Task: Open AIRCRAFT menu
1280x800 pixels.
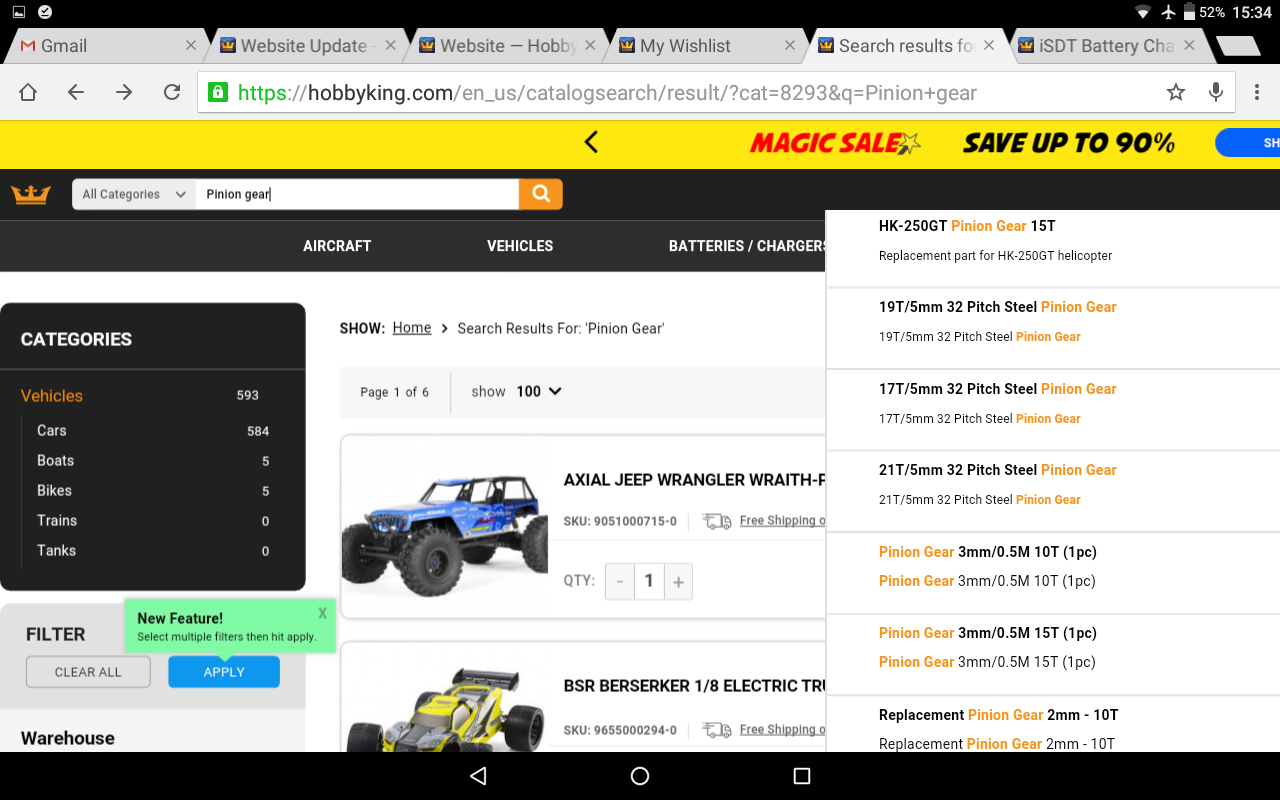Action: 337,246
